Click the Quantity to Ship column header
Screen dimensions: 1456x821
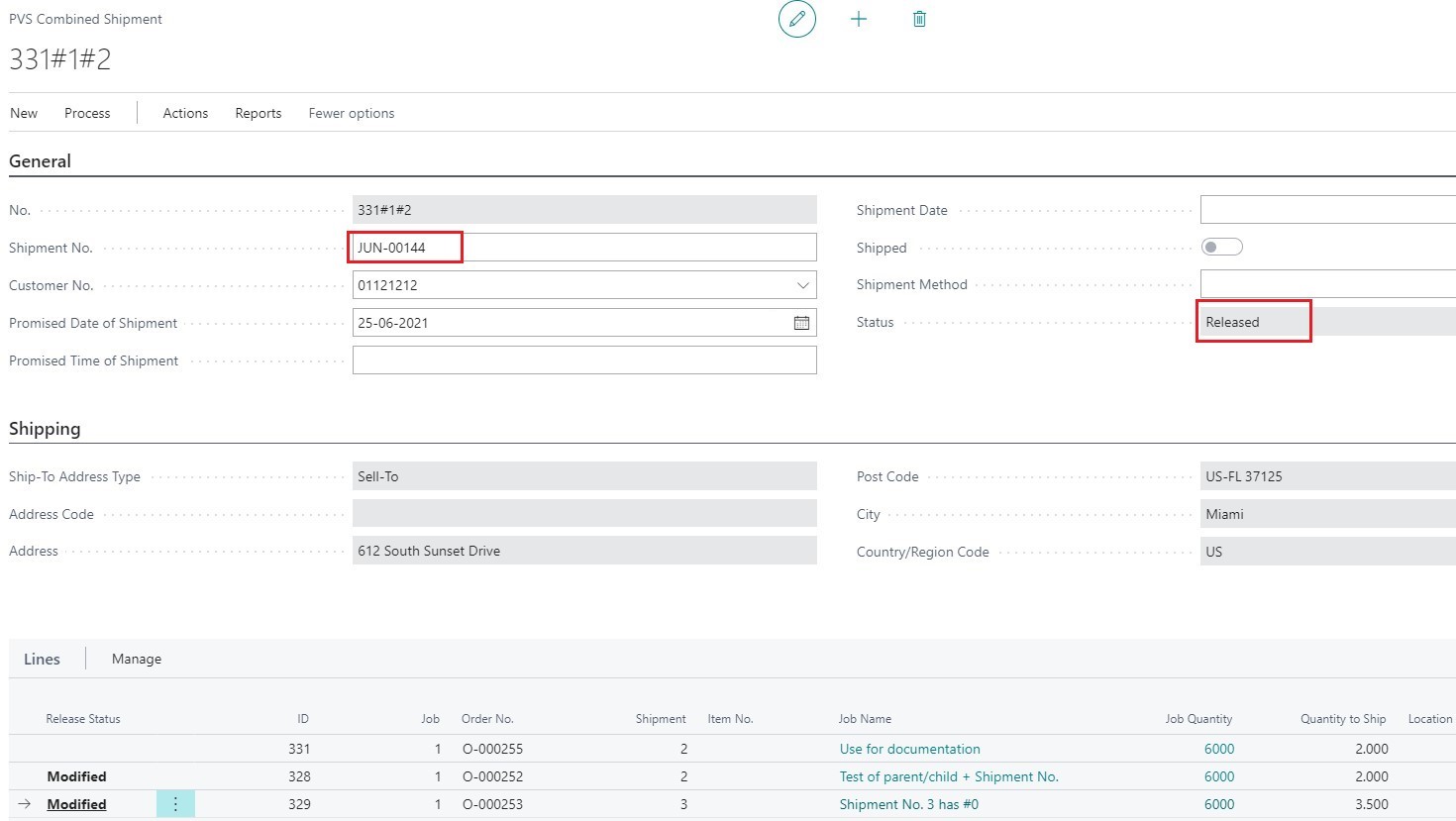click(1343, 719)
